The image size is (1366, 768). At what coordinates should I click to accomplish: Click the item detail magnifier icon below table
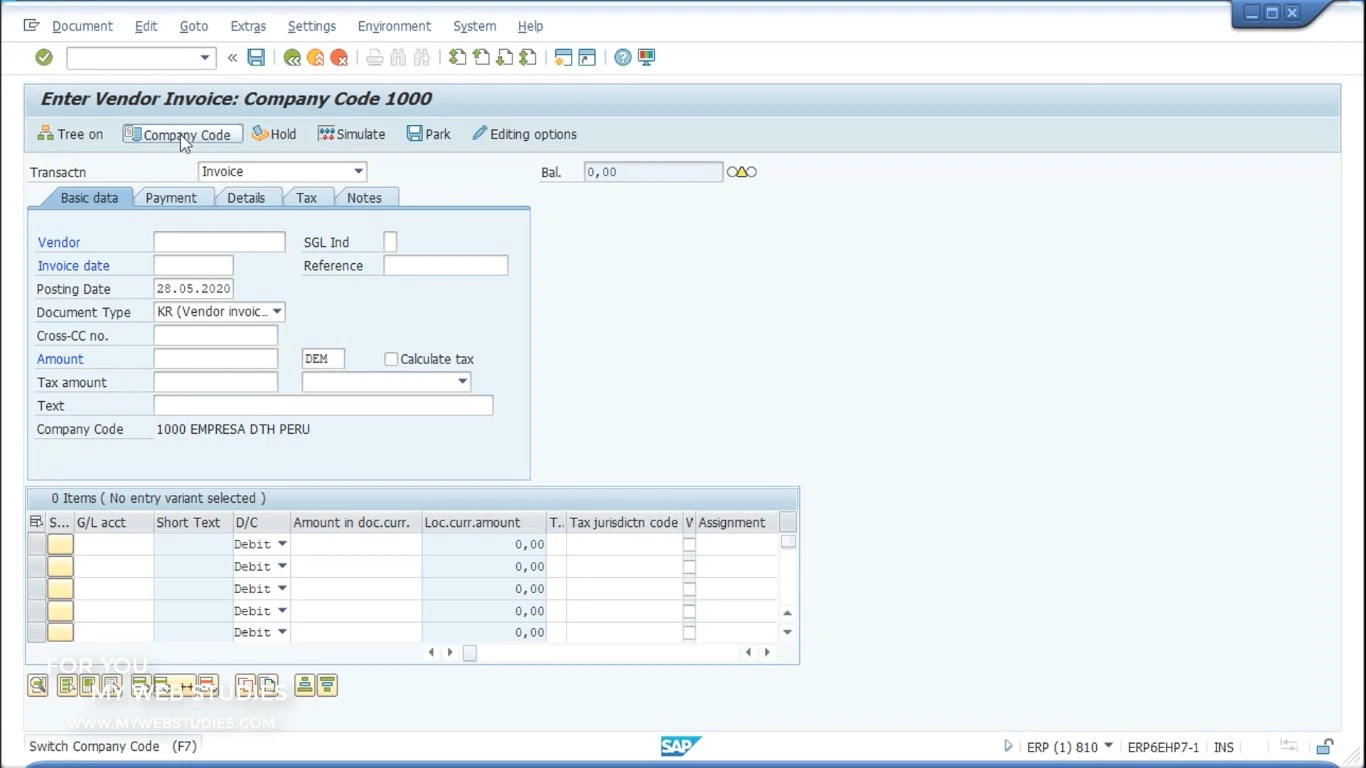[x=37, y=685]
